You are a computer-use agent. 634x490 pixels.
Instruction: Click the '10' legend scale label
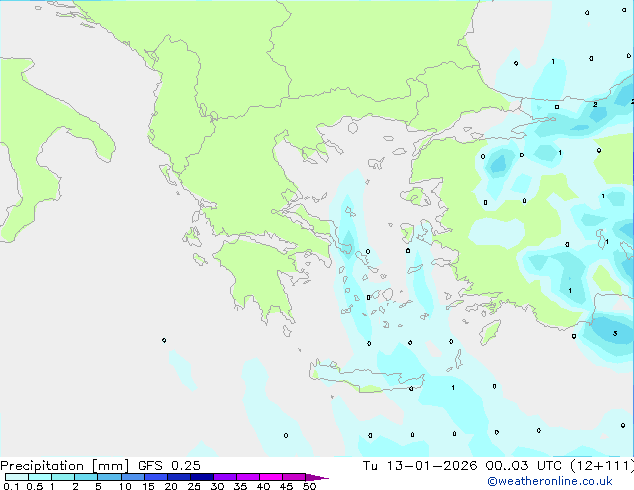(x=125, y=486)
